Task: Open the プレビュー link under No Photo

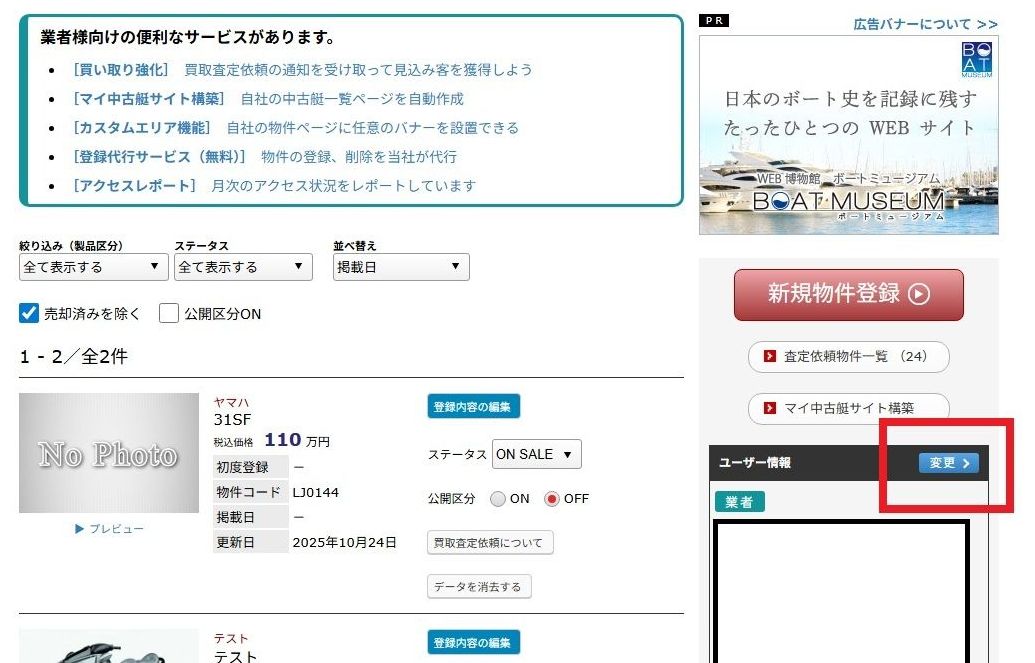Action: [x=110, y=529]
